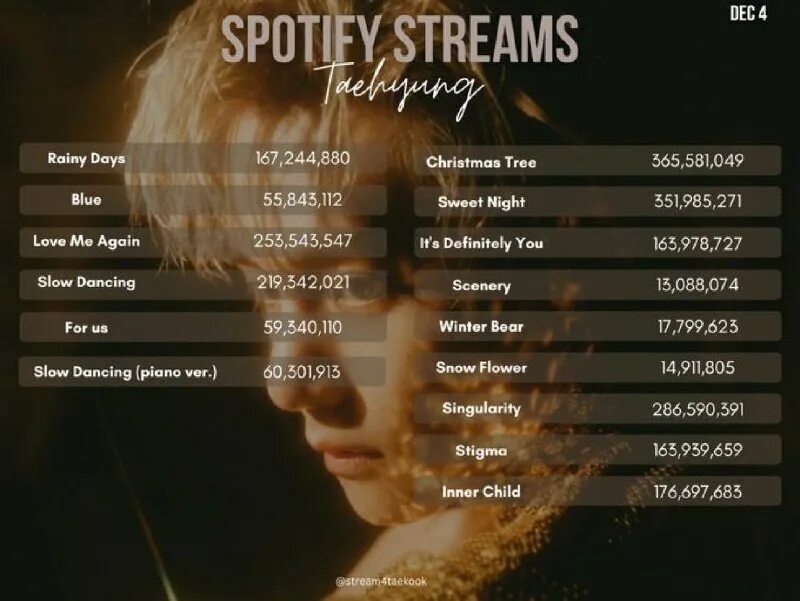The image size is (800, 601).
Task: Click the For us song row
Action: click(203, 327)
